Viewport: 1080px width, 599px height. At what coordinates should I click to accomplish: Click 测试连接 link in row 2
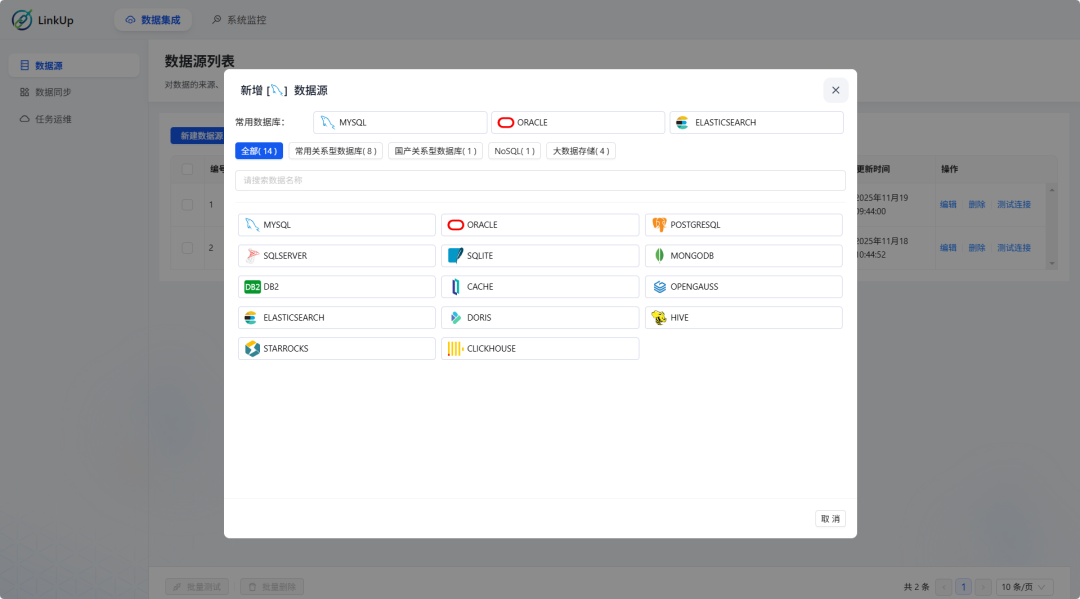1014,248
